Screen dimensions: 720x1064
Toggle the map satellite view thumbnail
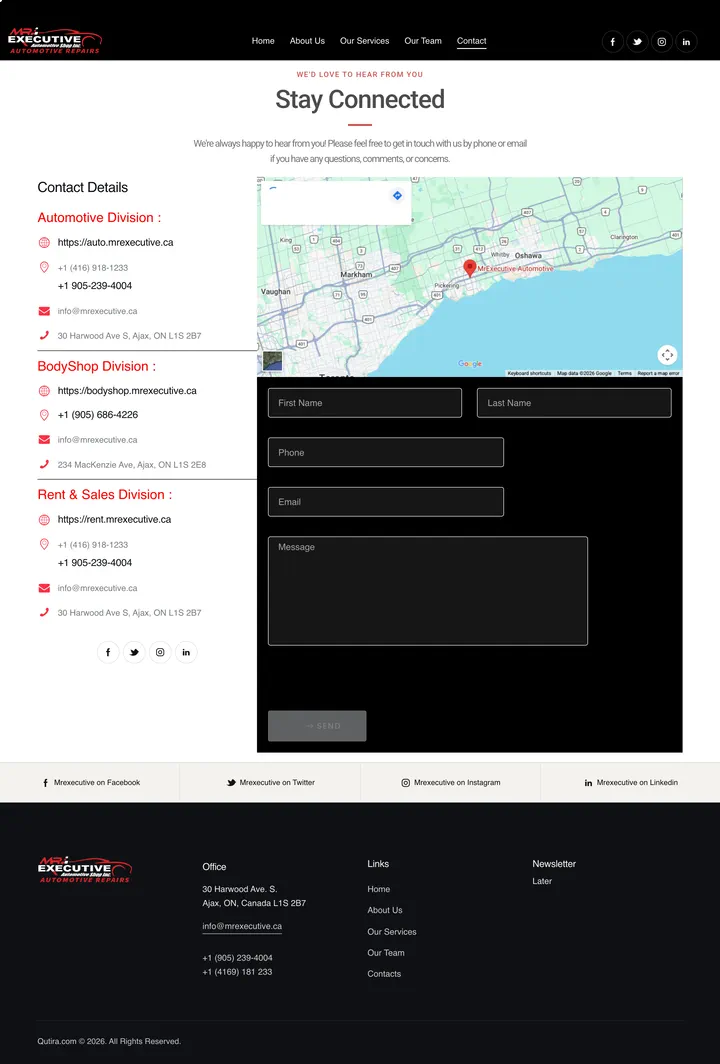(x=272, y=361)
